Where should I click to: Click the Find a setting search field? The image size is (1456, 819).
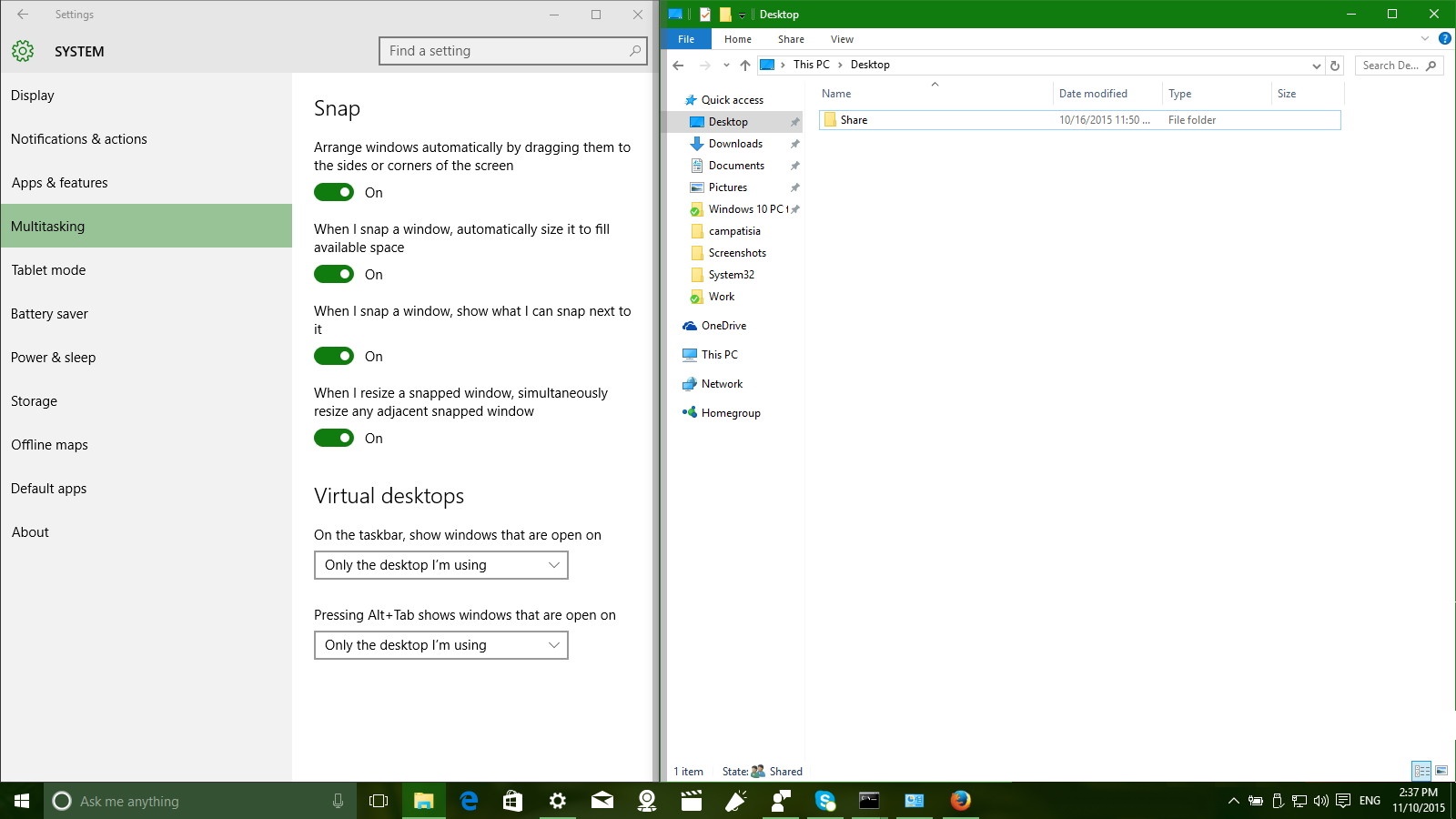513,51
